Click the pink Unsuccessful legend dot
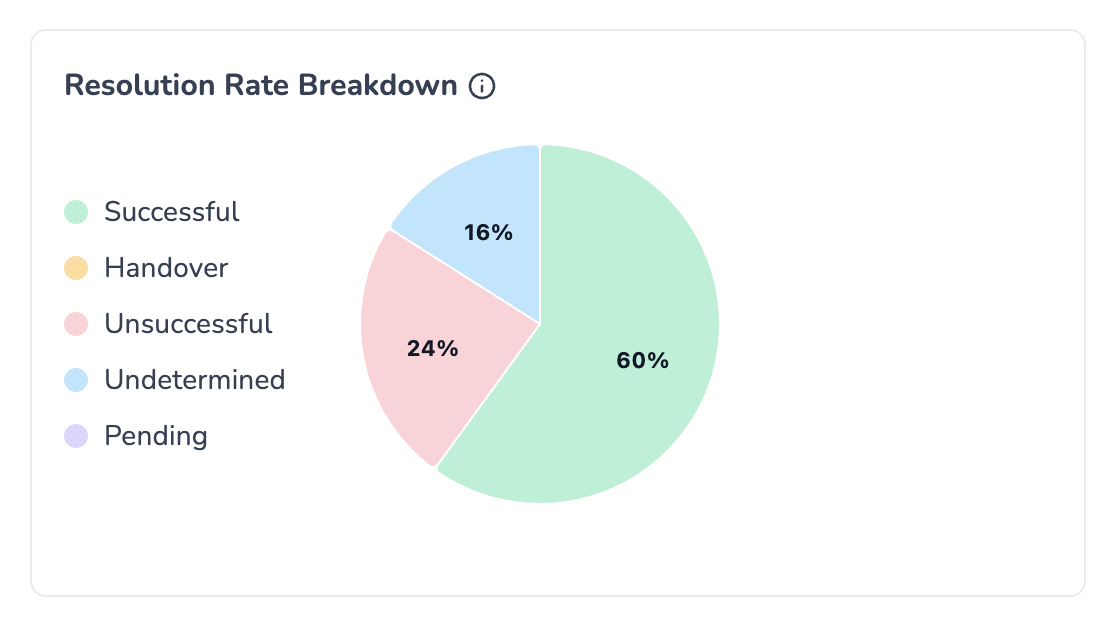1108x624 pixels. pyautogui.click(x=76, y=324)
